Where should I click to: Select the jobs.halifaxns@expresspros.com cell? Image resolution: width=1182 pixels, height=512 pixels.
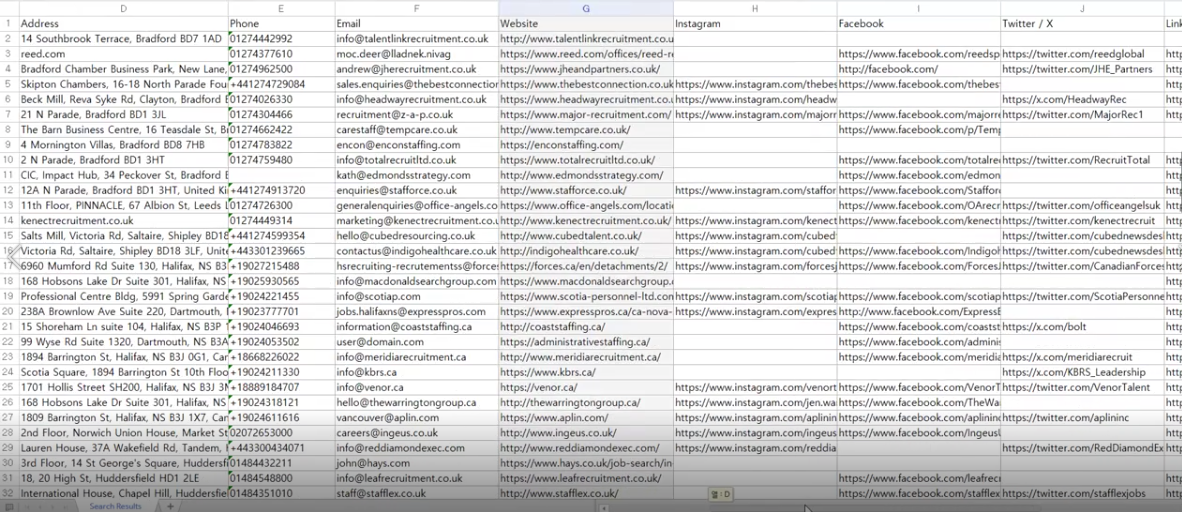(x=416, y=311)
